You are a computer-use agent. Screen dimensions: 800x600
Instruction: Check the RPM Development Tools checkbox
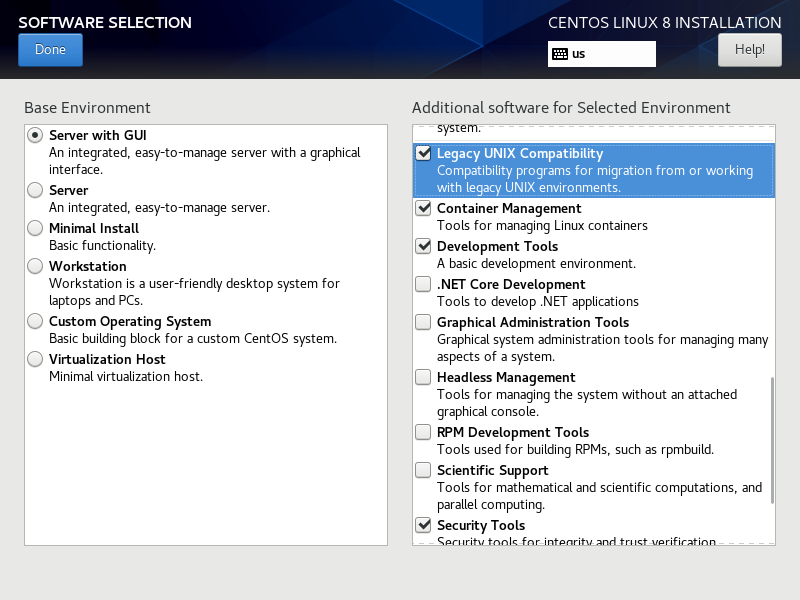(x=423, y=432)
